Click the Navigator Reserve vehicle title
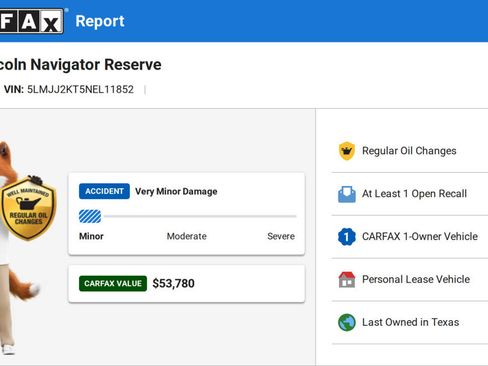Viewport: 488px width, 366px height. coord(80,65)
